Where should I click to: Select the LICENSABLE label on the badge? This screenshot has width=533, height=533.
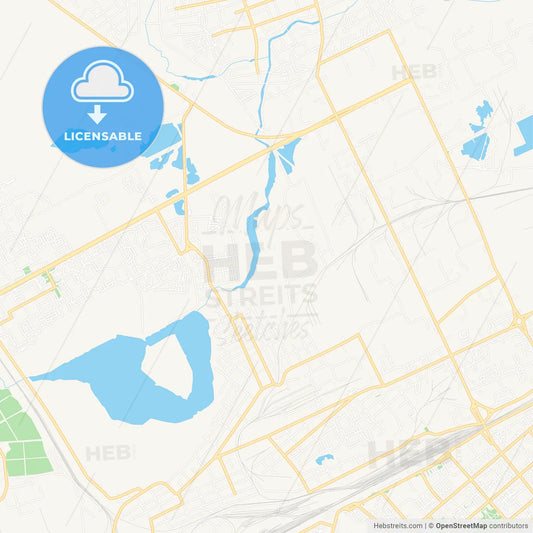[103, 136]
